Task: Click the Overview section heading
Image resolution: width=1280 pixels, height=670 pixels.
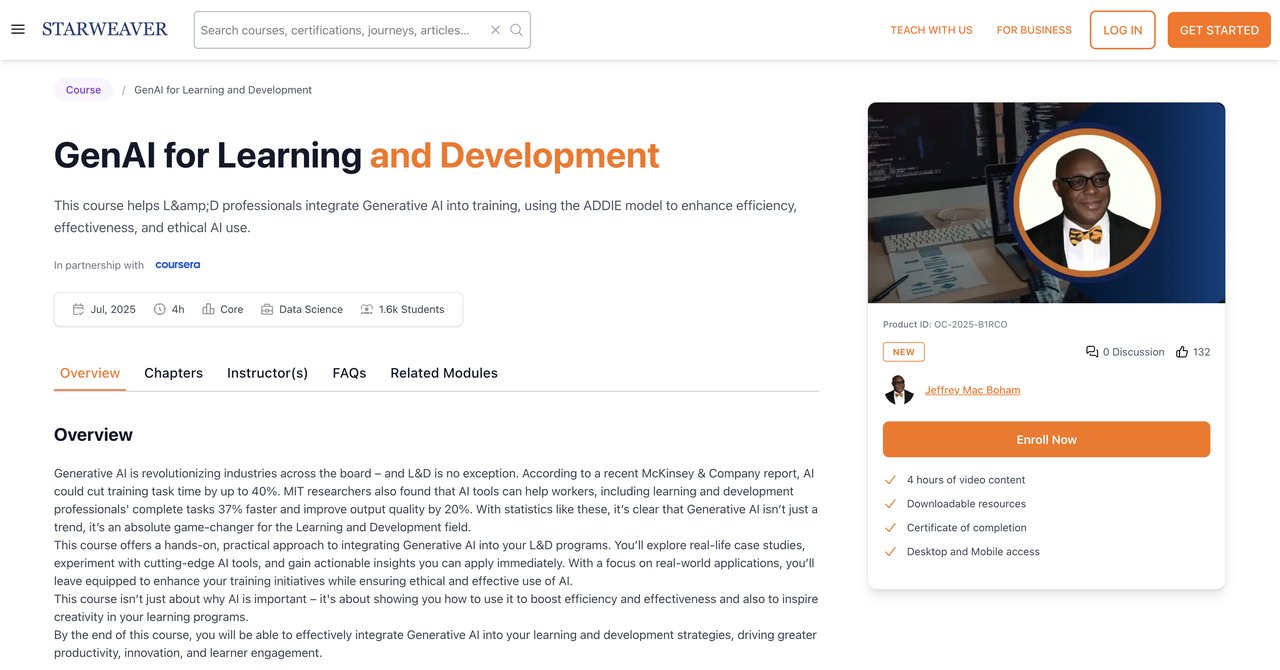Action: [x=93, y=435]
